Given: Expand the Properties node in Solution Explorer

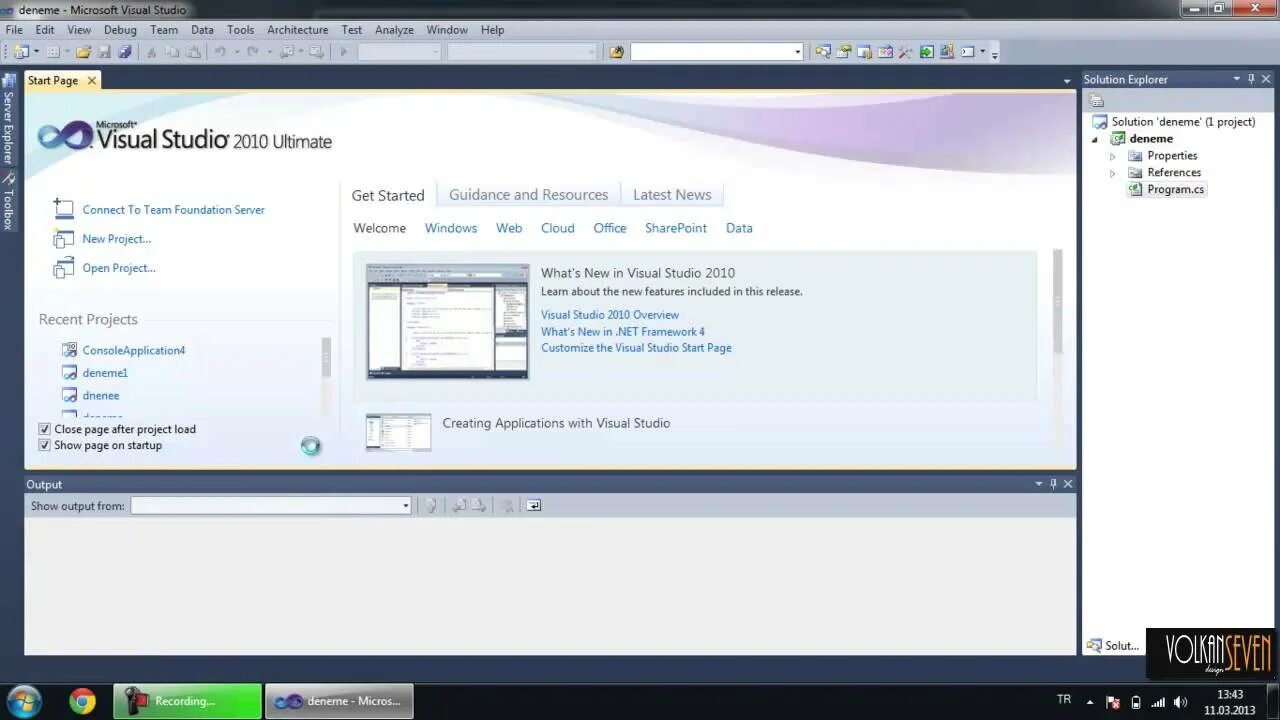Looking at the screenshot, I should (1112, 156).
